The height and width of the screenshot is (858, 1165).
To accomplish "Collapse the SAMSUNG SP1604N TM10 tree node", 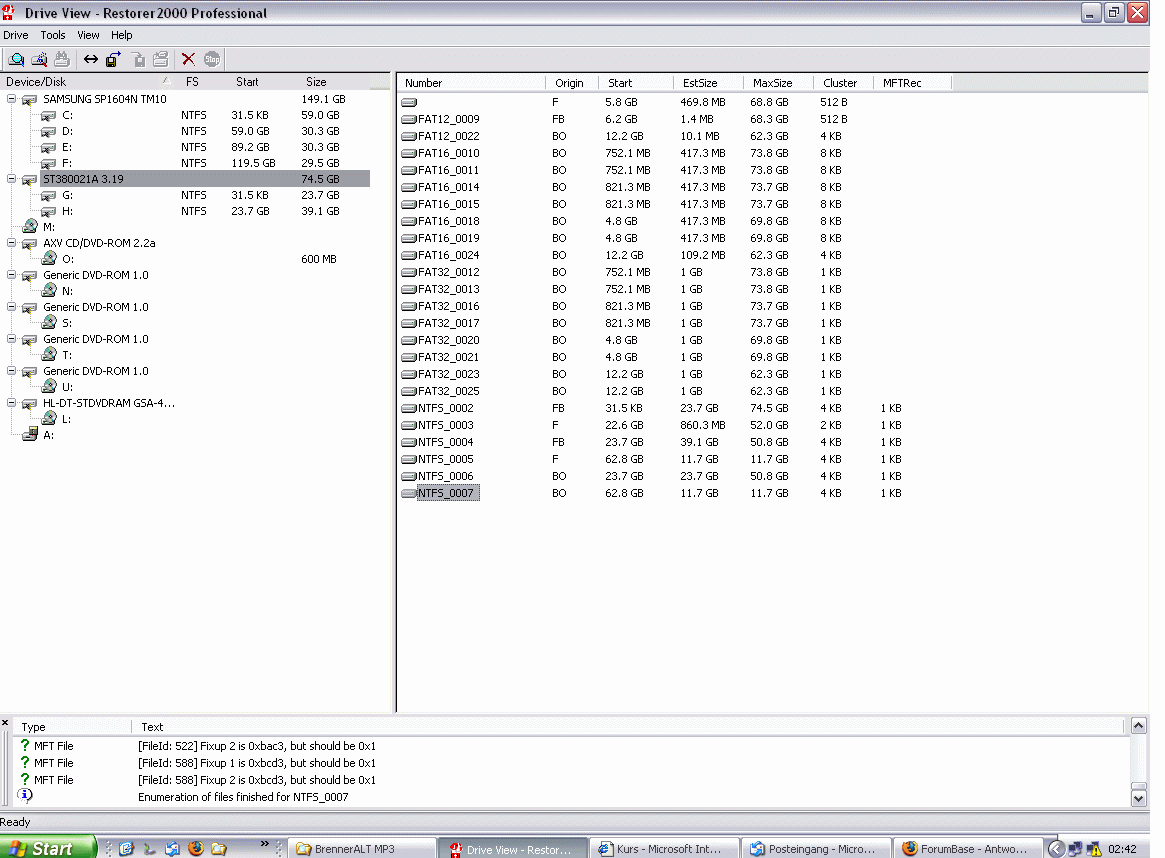I will [11, 99].
